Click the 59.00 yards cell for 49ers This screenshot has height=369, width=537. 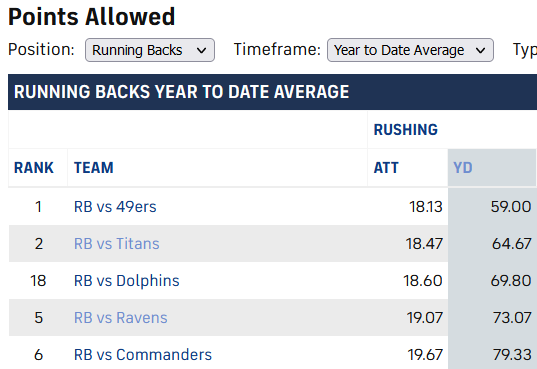511,207
